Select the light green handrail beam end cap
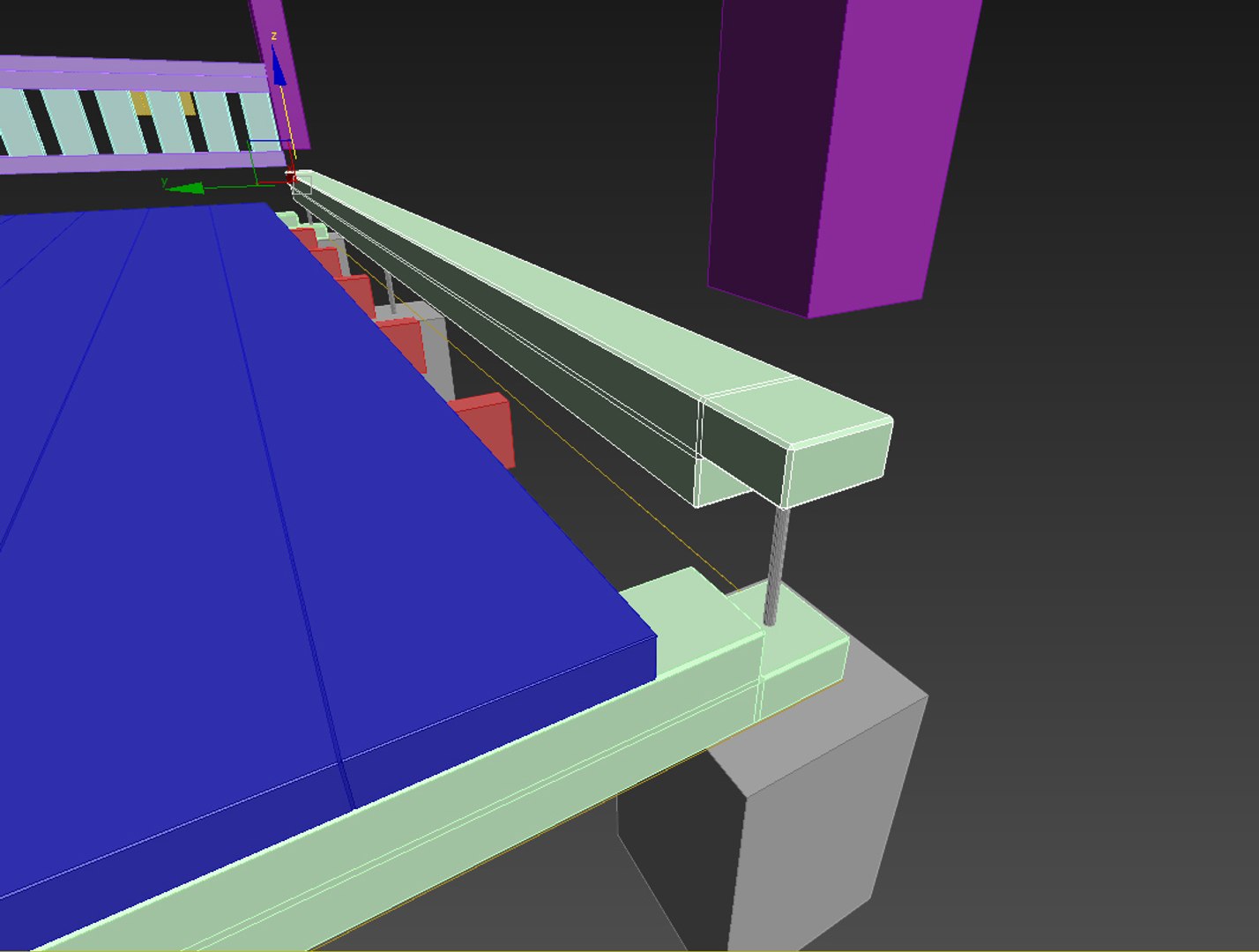This screenshot has height=952, width=1259. (x=839, y=462)
